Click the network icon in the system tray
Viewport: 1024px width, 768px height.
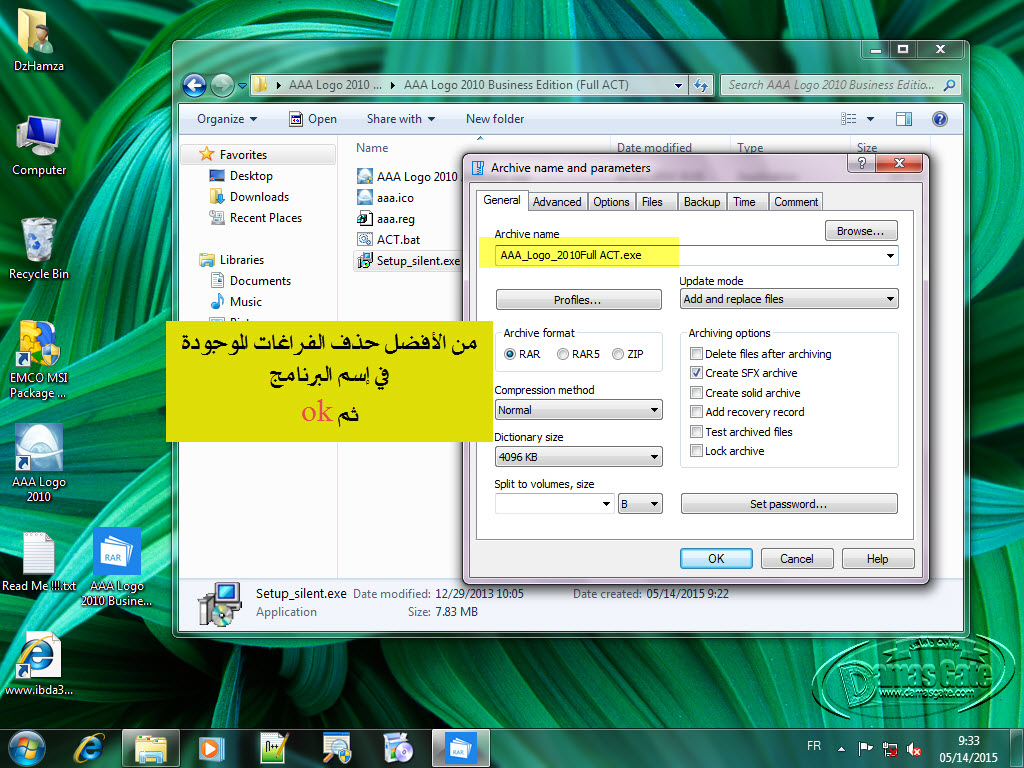889,748
